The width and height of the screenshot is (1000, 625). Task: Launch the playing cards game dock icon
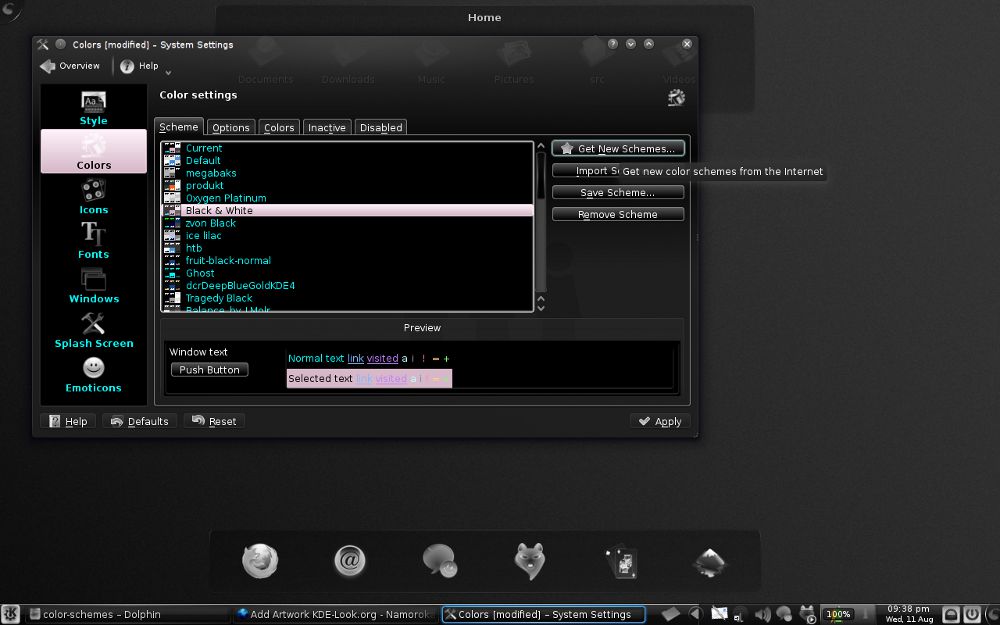pos(621,561)
